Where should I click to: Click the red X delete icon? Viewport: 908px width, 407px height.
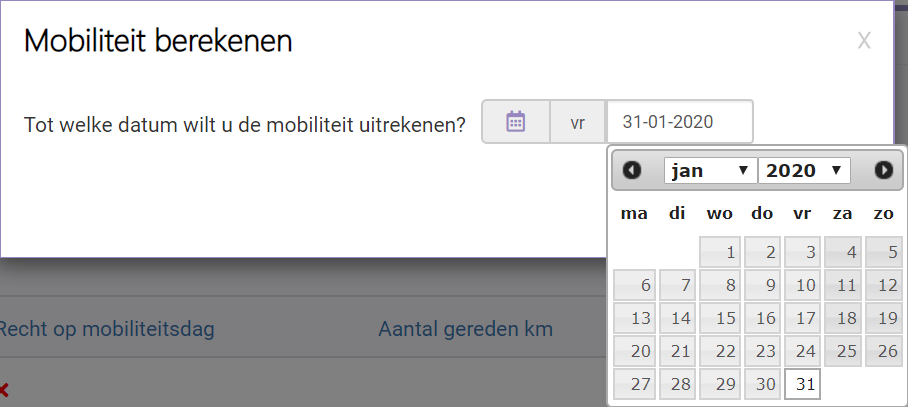[x=4, y=390]
